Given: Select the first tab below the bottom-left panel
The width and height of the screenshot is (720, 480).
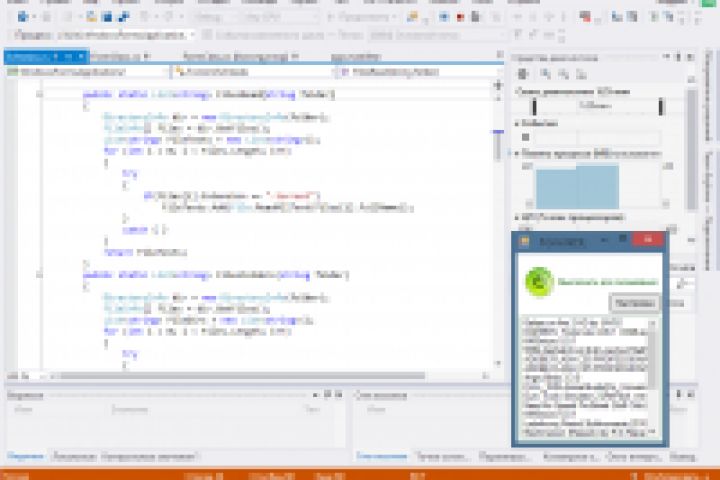Looking at the screenshot, I should tap(25, 456).
